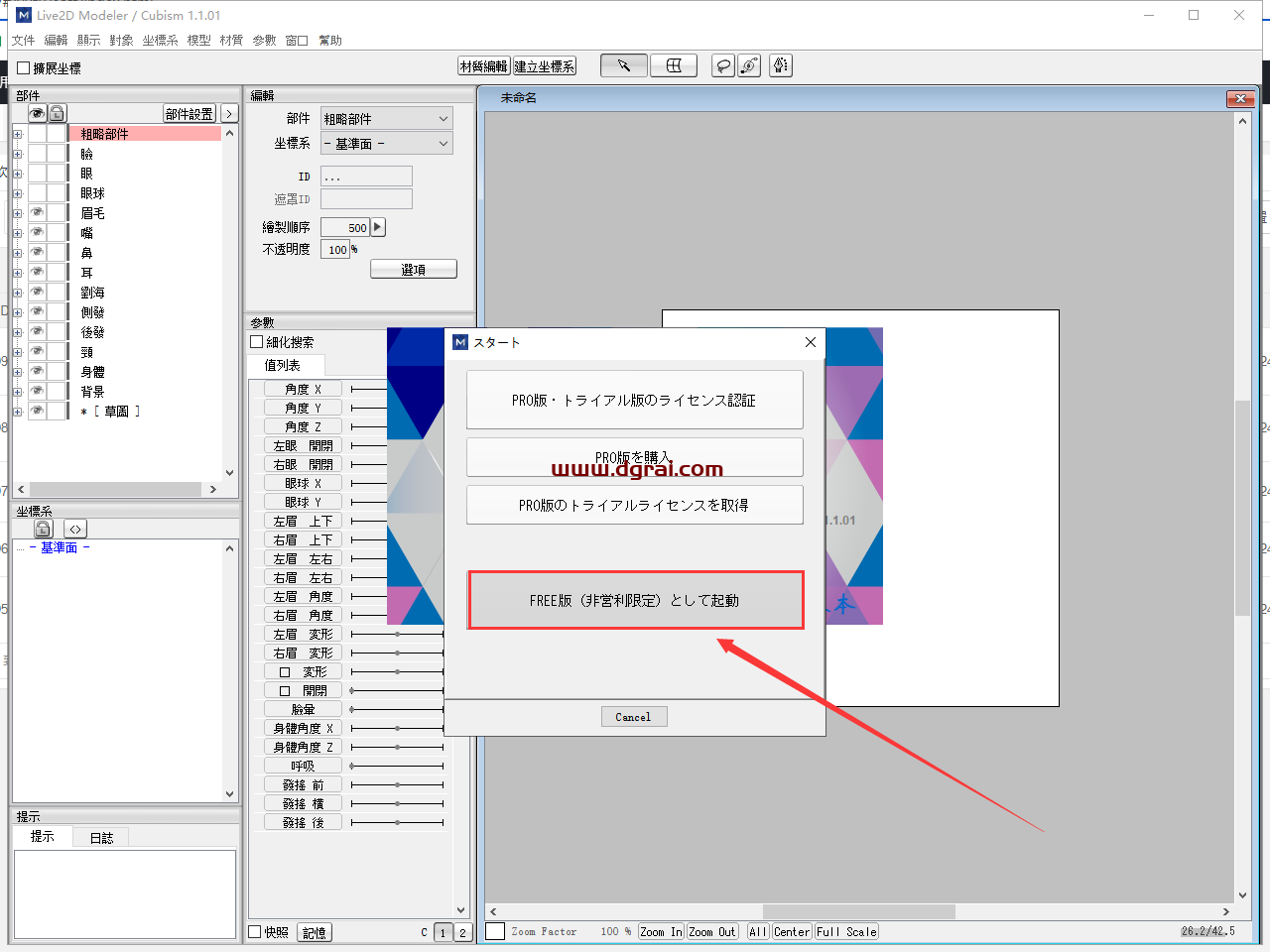The height and width of the screenshot is (952, 1270).
Task: Open the 文件 menu
Action: click(x=23, y=41)
